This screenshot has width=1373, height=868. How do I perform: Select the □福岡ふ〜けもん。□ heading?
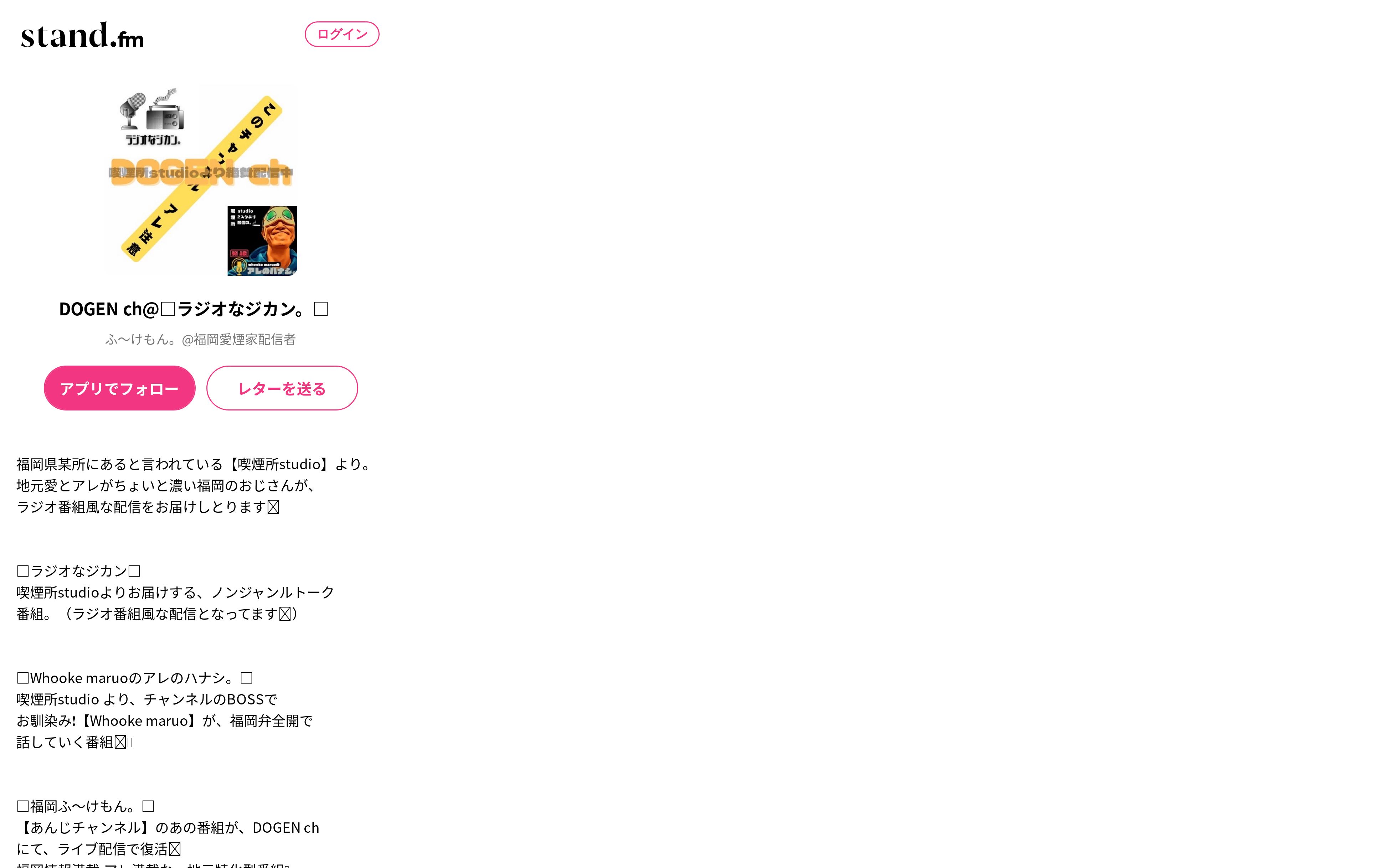(86, 806)
